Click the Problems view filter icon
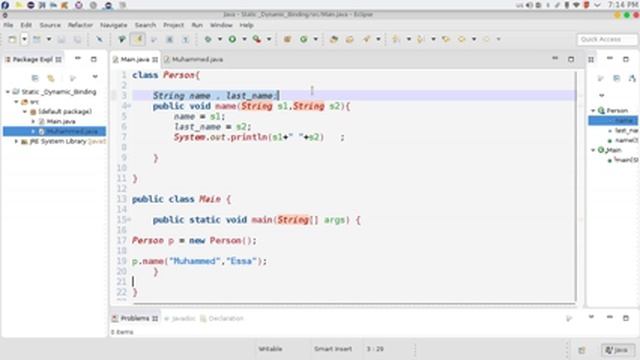 (x=569, y=318)
